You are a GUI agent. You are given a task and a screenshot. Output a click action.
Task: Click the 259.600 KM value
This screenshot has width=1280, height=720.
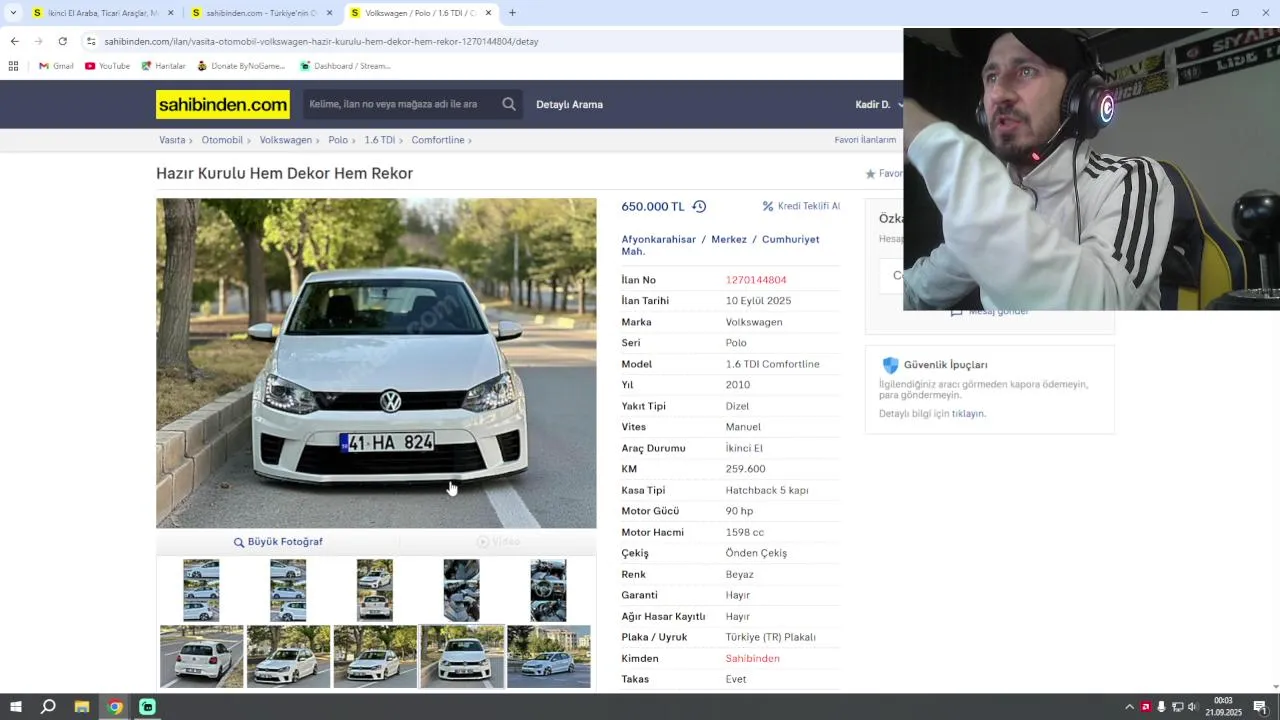[x=745, y=469]
